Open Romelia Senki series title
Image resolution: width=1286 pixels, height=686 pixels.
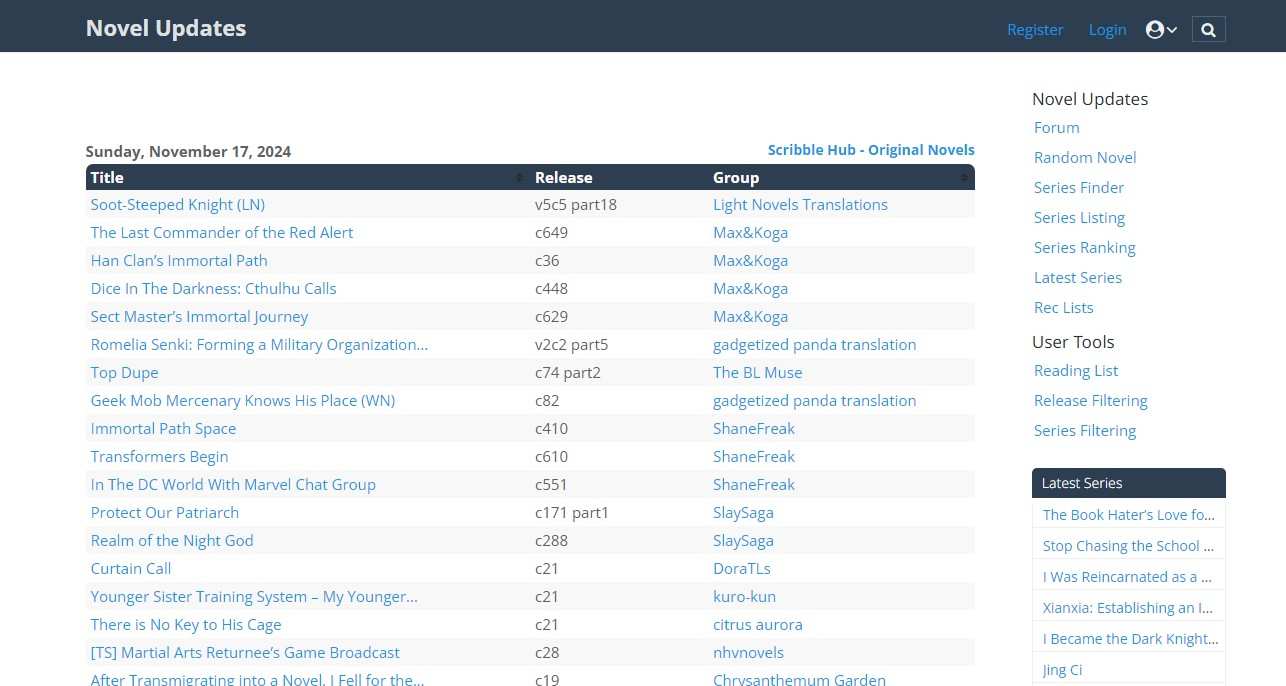[x=259, y=345]
